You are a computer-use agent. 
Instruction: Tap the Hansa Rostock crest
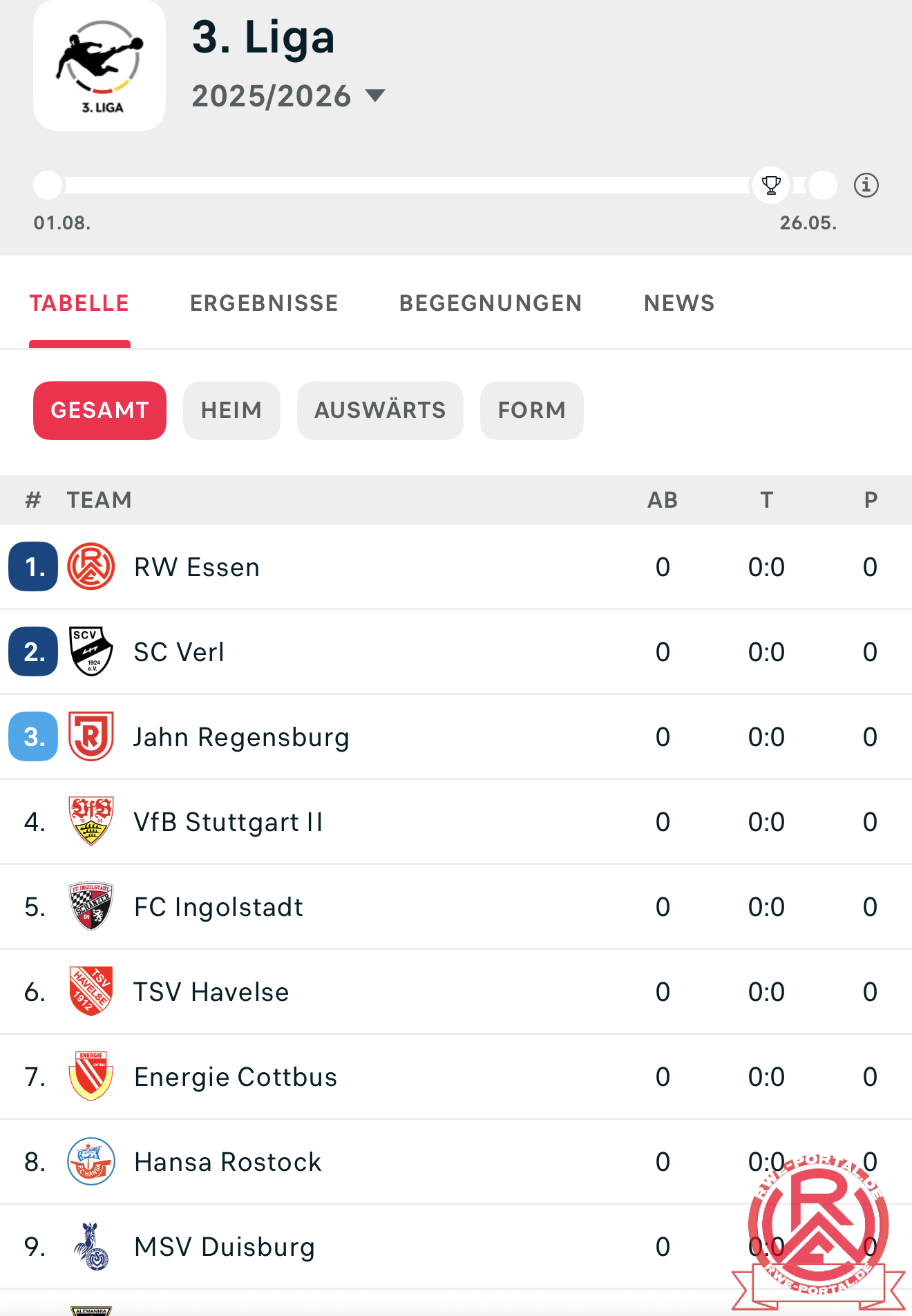[91, 1161]
